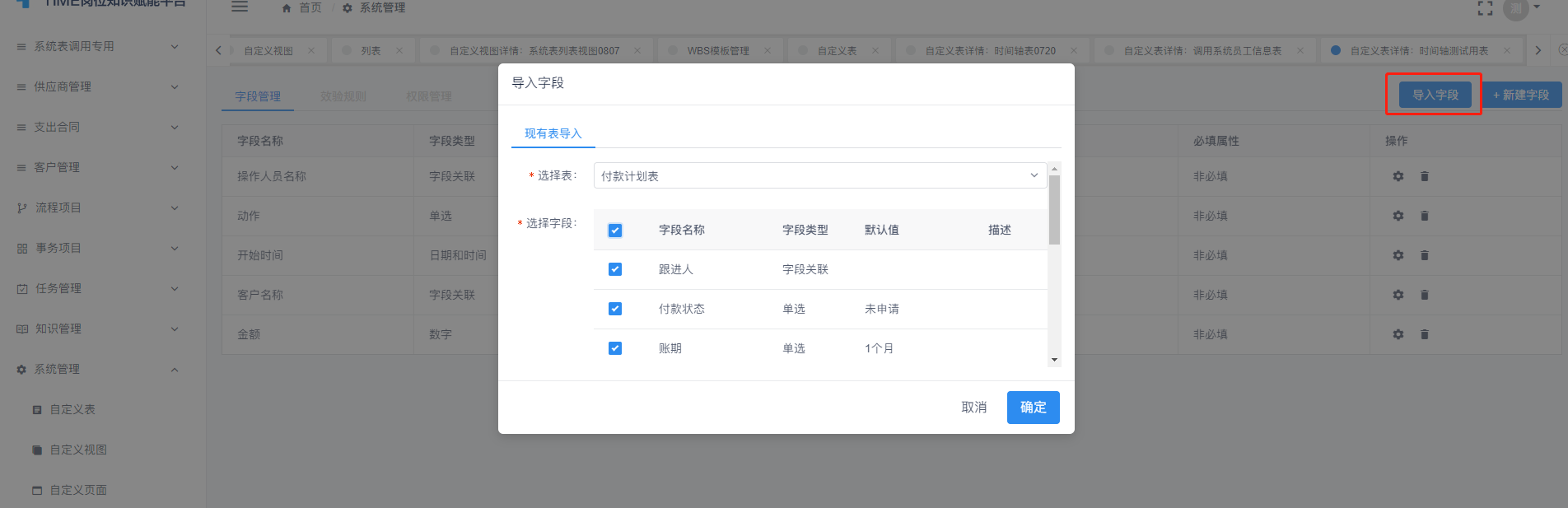The width and height of the screenshot is (1568, 508).
Task: Delete the 金额 field row
Action: [x=1425, y=334]
